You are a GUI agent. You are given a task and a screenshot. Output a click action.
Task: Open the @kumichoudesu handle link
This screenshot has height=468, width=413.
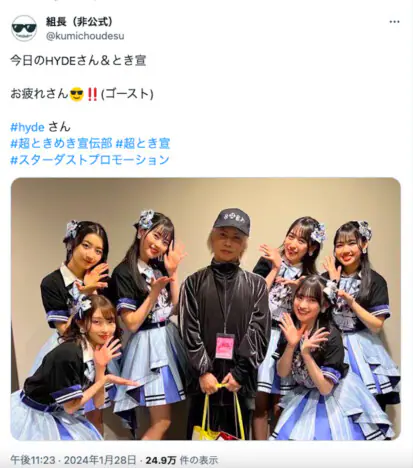pos(85,36)
